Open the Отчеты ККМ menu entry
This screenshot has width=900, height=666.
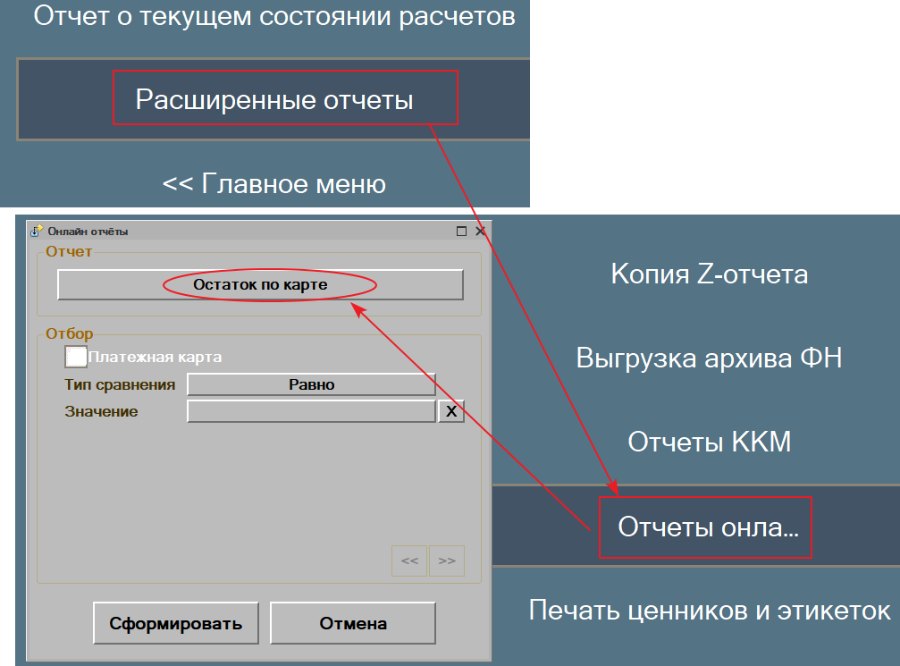point(709,442)
